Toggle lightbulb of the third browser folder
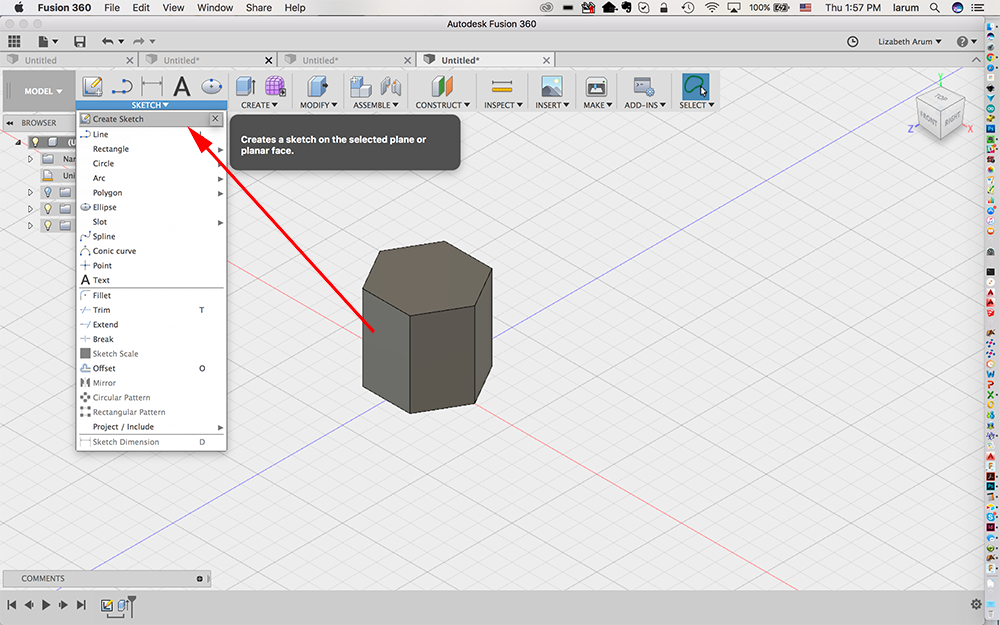1000x625 pixels. [x=48, y=192]
